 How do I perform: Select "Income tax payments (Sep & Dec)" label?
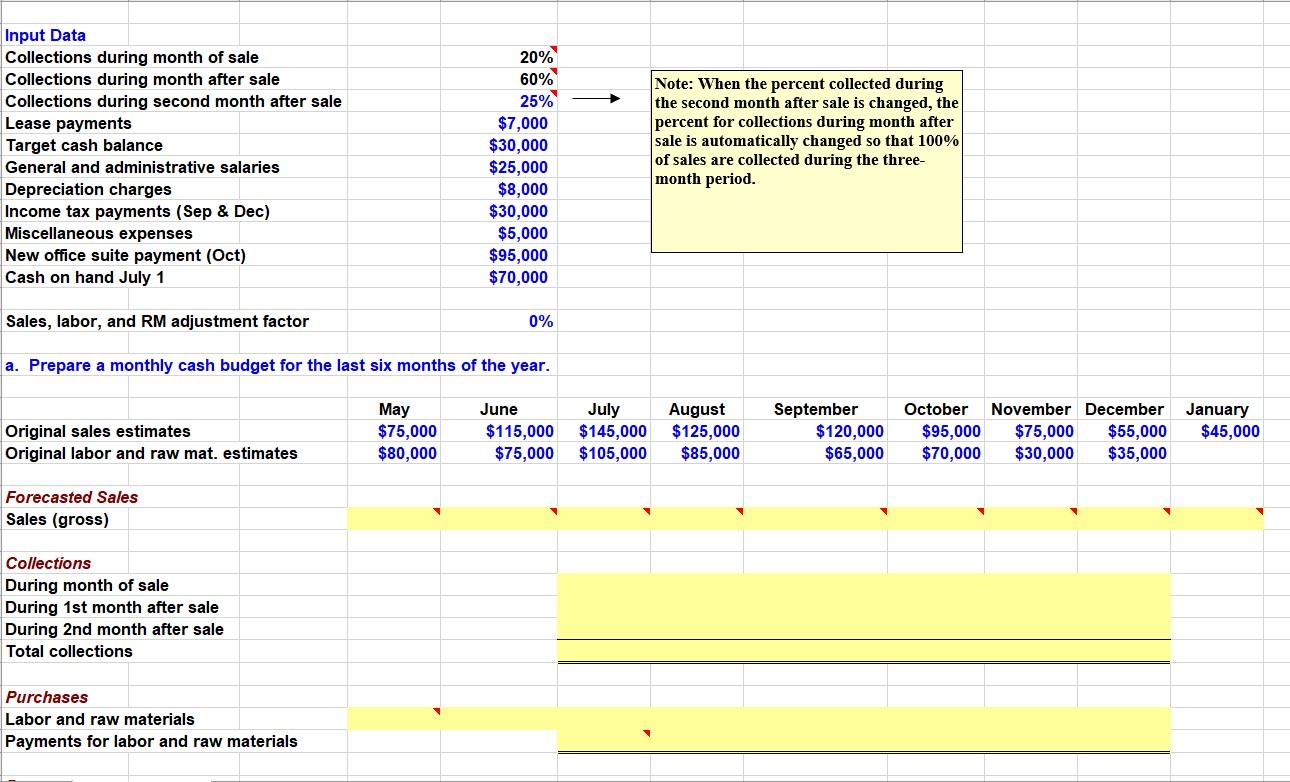coord(138,211)
